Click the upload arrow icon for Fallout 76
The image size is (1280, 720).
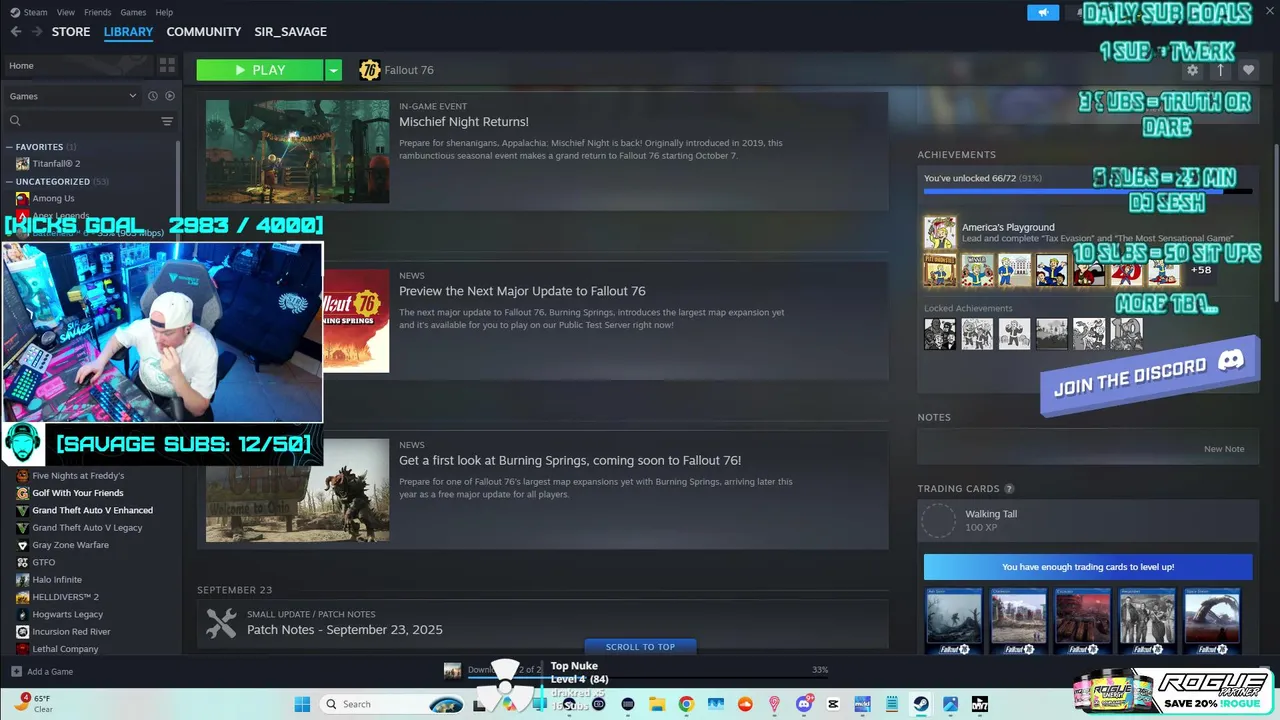tap(1220, 70)
